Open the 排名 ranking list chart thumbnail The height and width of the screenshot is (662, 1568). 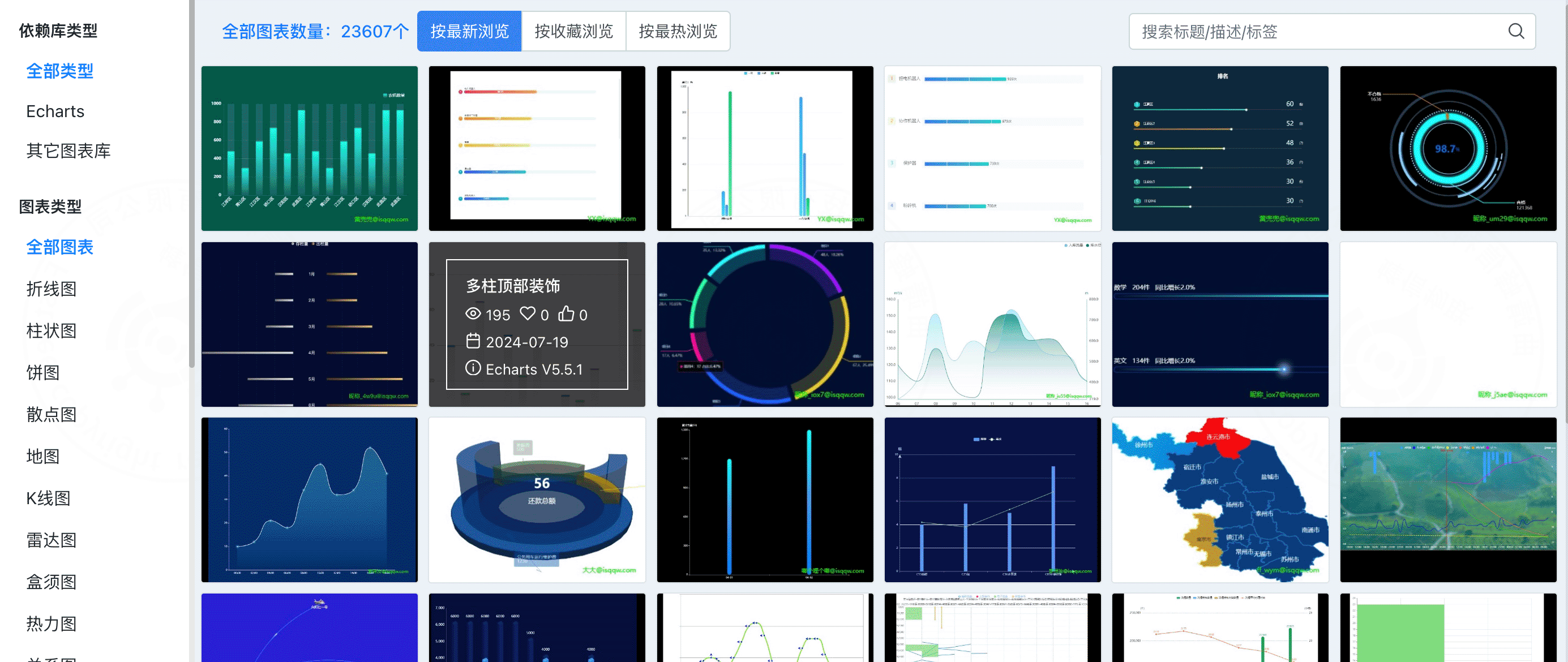pos(1220,148)
